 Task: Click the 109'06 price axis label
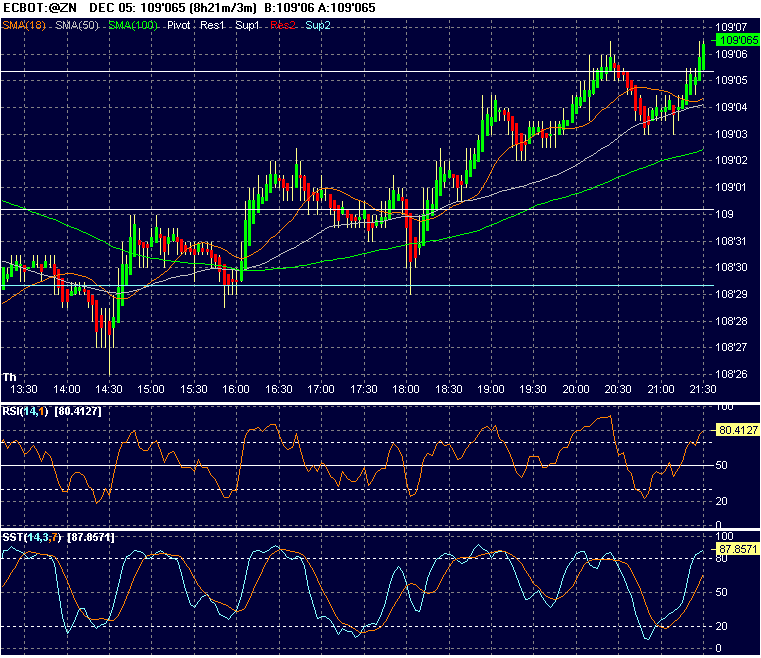click(x=731, y=54)
